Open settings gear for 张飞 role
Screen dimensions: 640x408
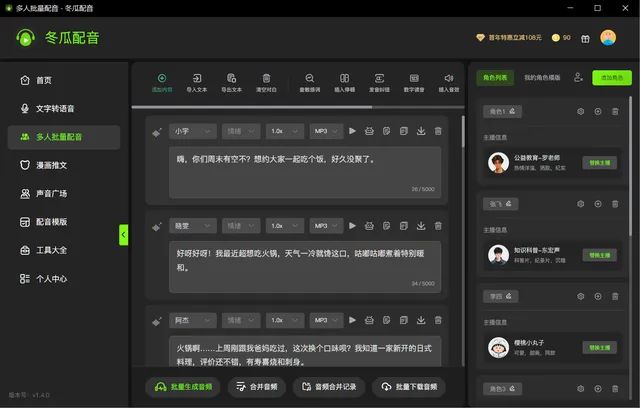[x=580, y=204]
